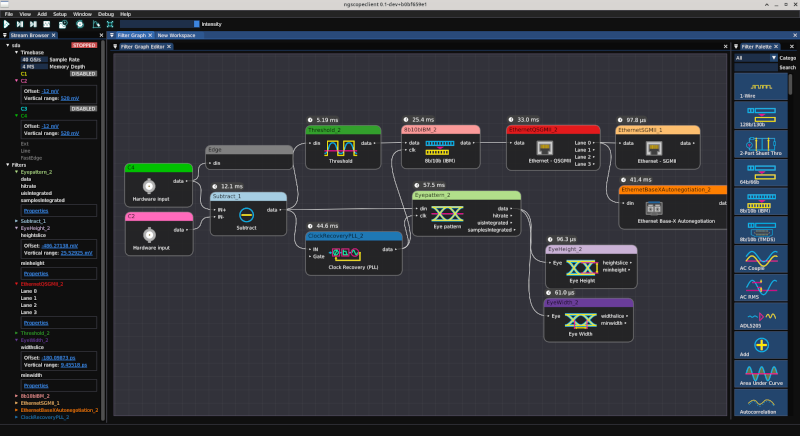
Task: Click C2 offset value -12 mV
Action: (x=50, y=91)
